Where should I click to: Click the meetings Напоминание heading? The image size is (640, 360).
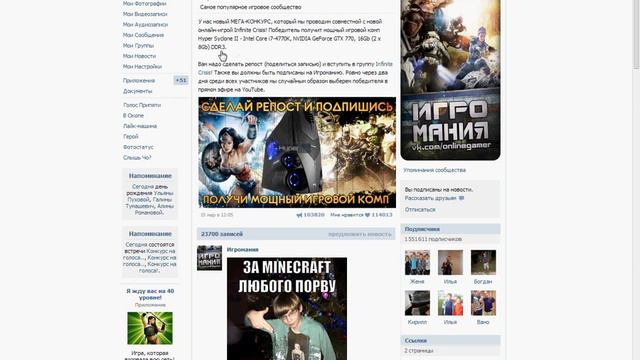(x=150, y=234)
